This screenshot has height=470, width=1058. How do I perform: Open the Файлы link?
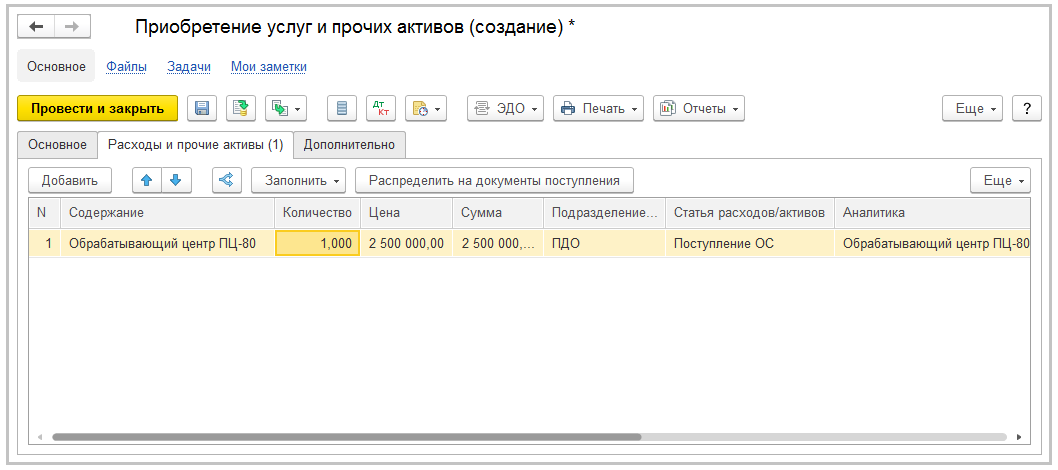[127, 66]
